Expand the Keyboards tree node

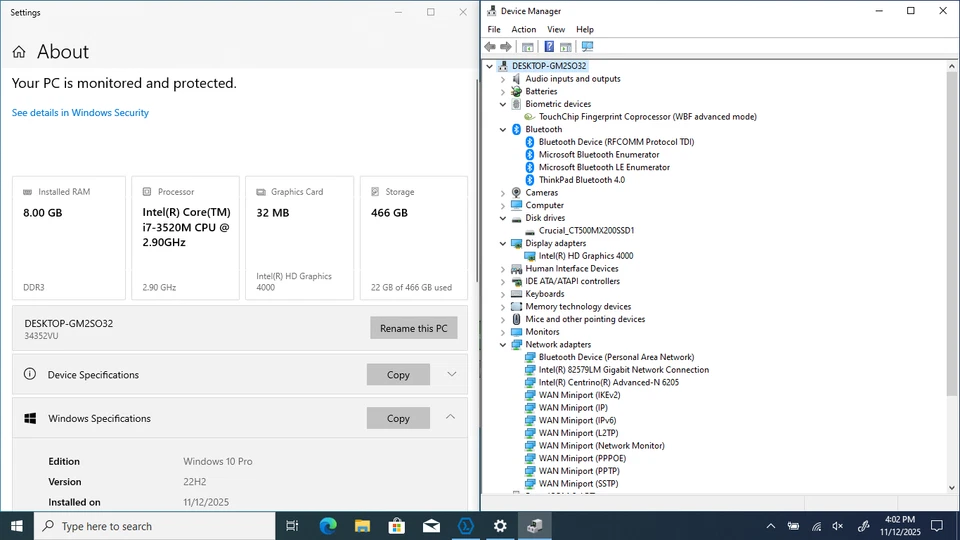pos(503,294)
